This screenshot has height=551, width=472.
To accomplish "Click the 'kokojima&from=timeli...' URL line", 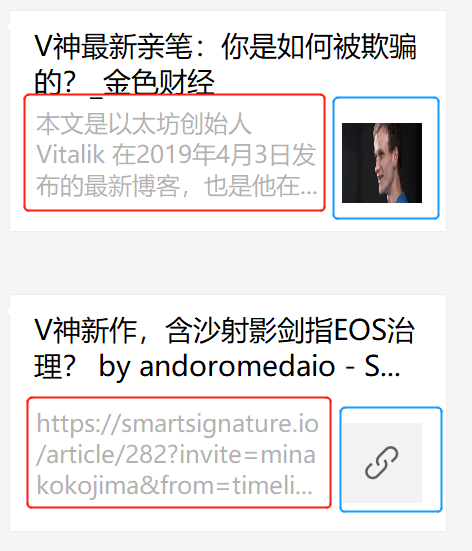I will click(174, 486).
